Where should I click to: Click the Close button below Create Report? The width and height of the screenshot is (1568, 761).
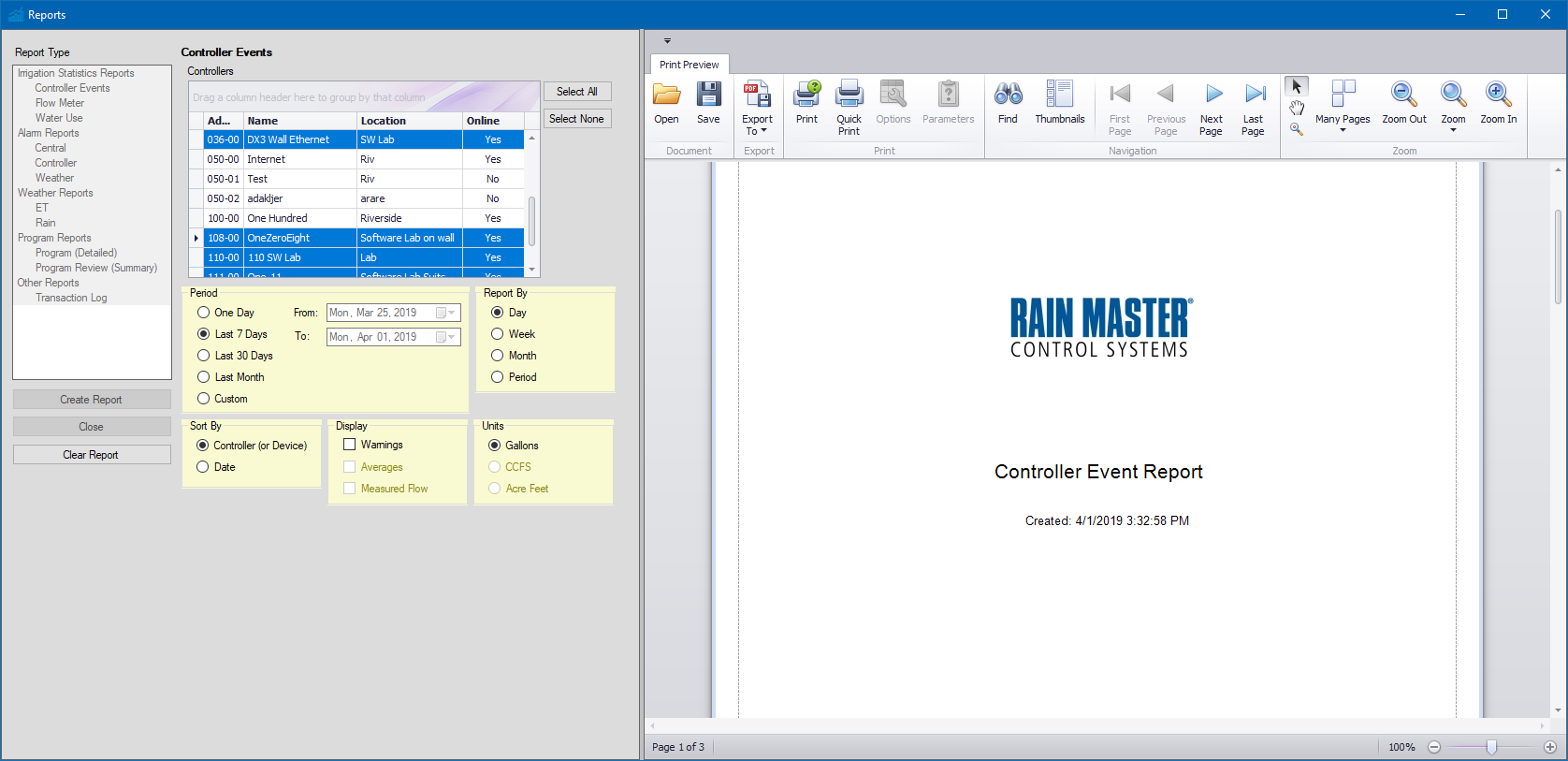(x=92, y=427)
